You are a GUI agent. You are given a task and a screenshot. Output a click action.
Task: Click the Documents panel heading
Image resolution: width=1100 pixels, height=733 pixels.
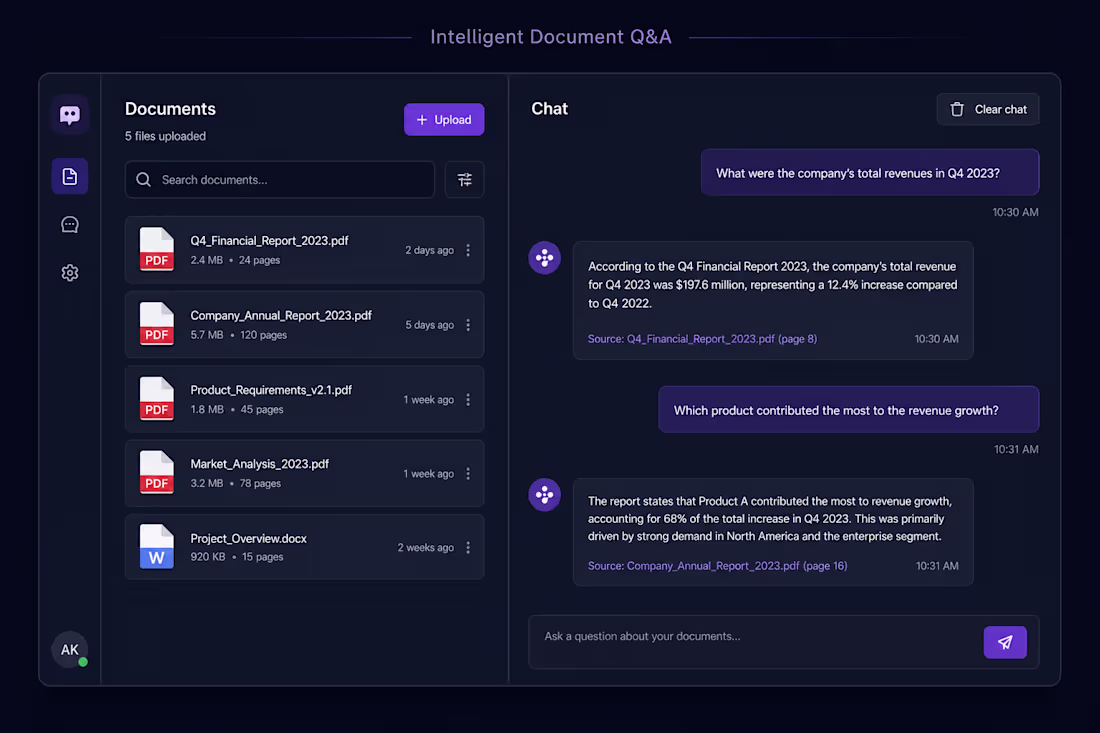[x=170, y=109]
